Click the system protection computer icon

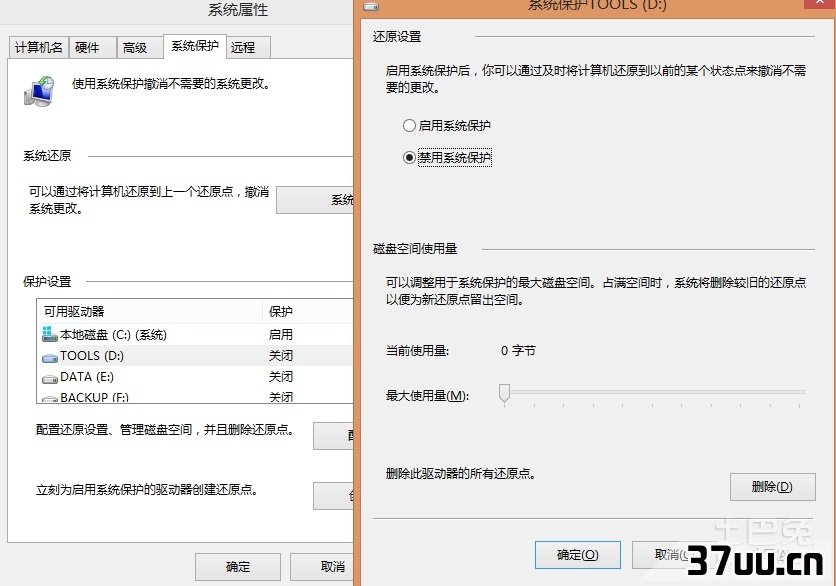click(x=39, y=91)
